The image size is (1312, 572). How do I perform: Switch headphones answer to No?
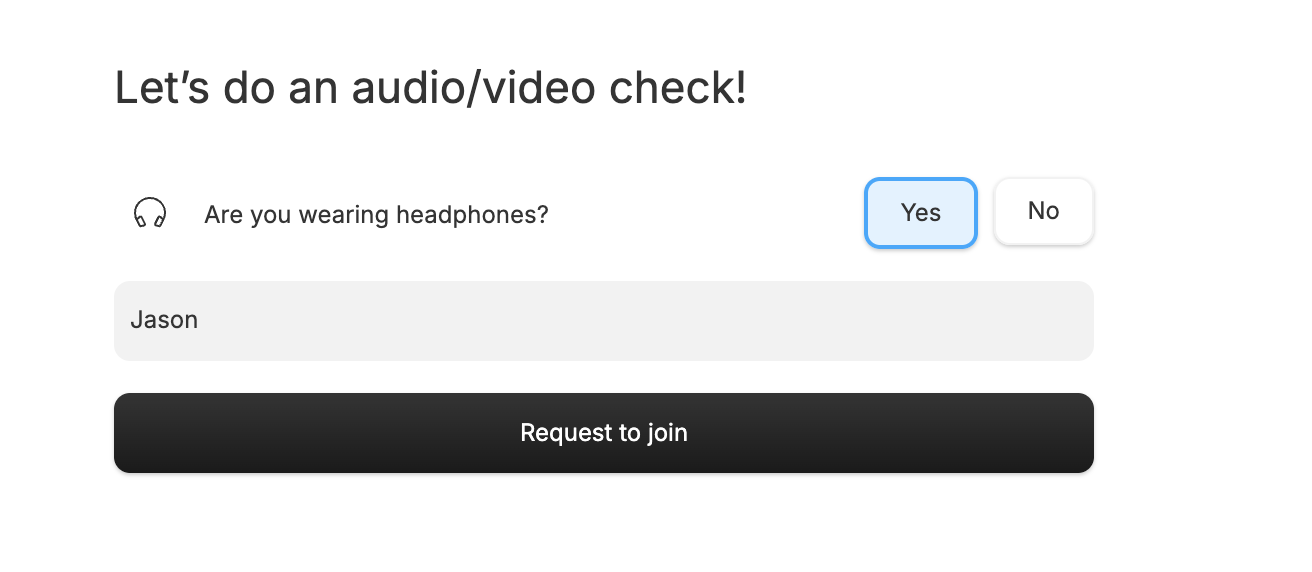coord(1043,211)
